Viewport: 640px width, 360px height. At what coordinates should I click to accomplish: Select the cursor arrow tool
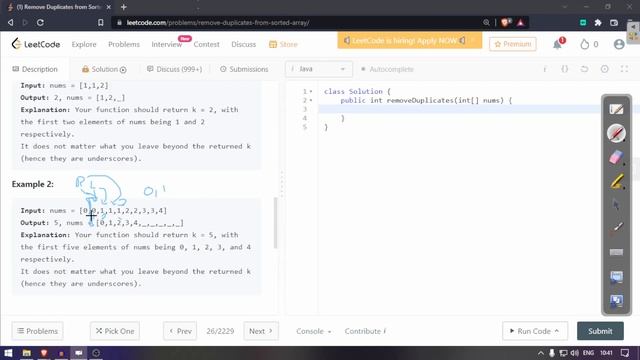pos(616,204)
